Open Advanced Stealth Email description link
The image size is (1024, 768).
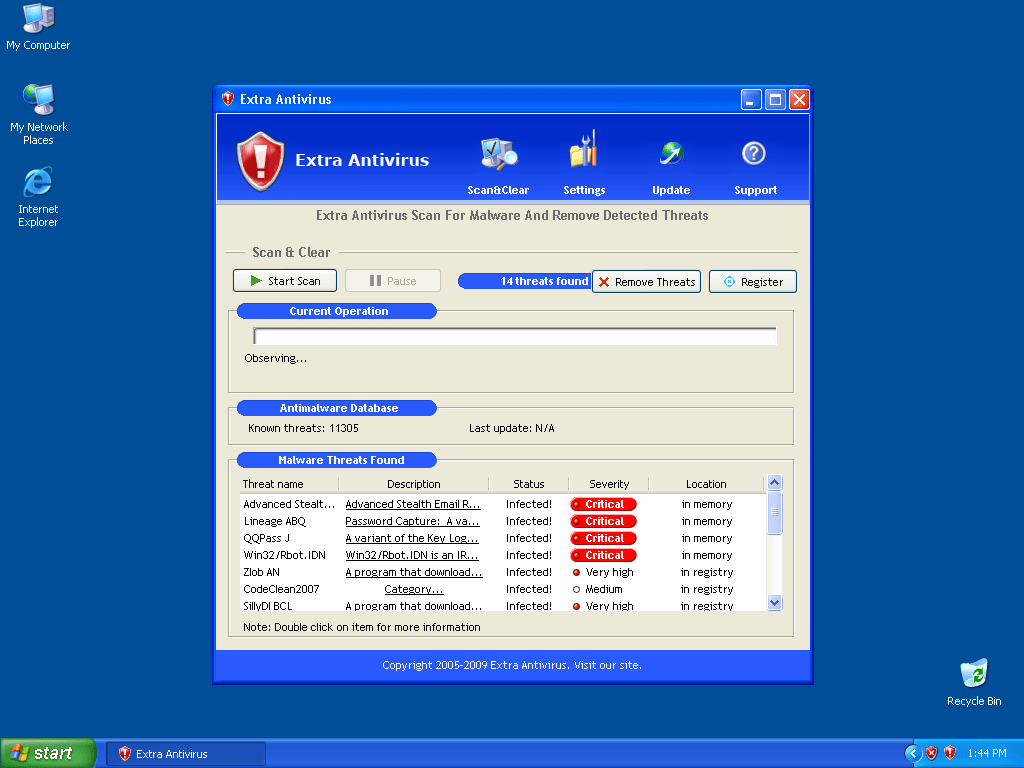click(413, 505)
